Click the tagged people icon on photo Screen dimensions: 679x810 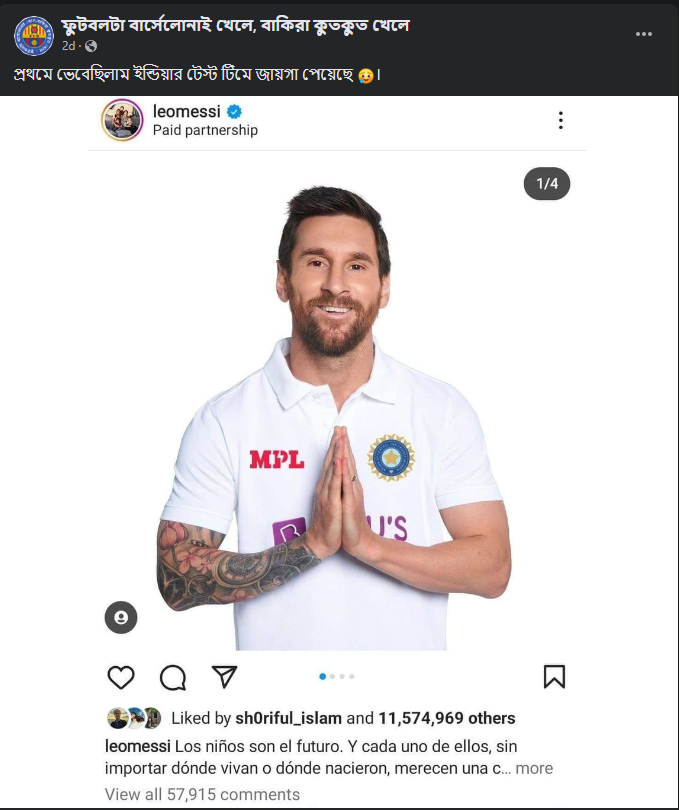coord(121,617)
